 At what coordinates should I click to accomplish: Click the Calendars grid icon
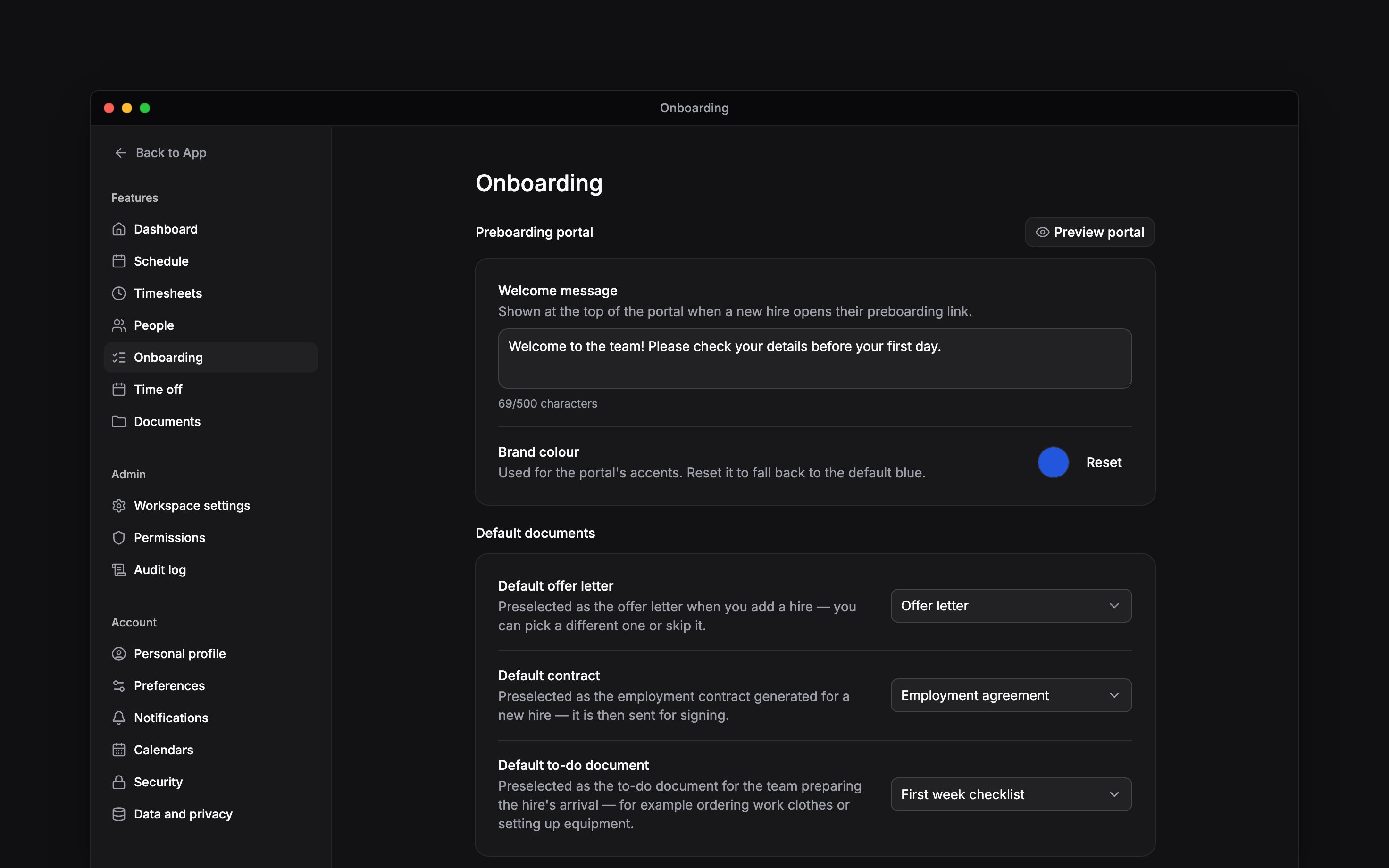pyautogui.click(x=119, y=751)
